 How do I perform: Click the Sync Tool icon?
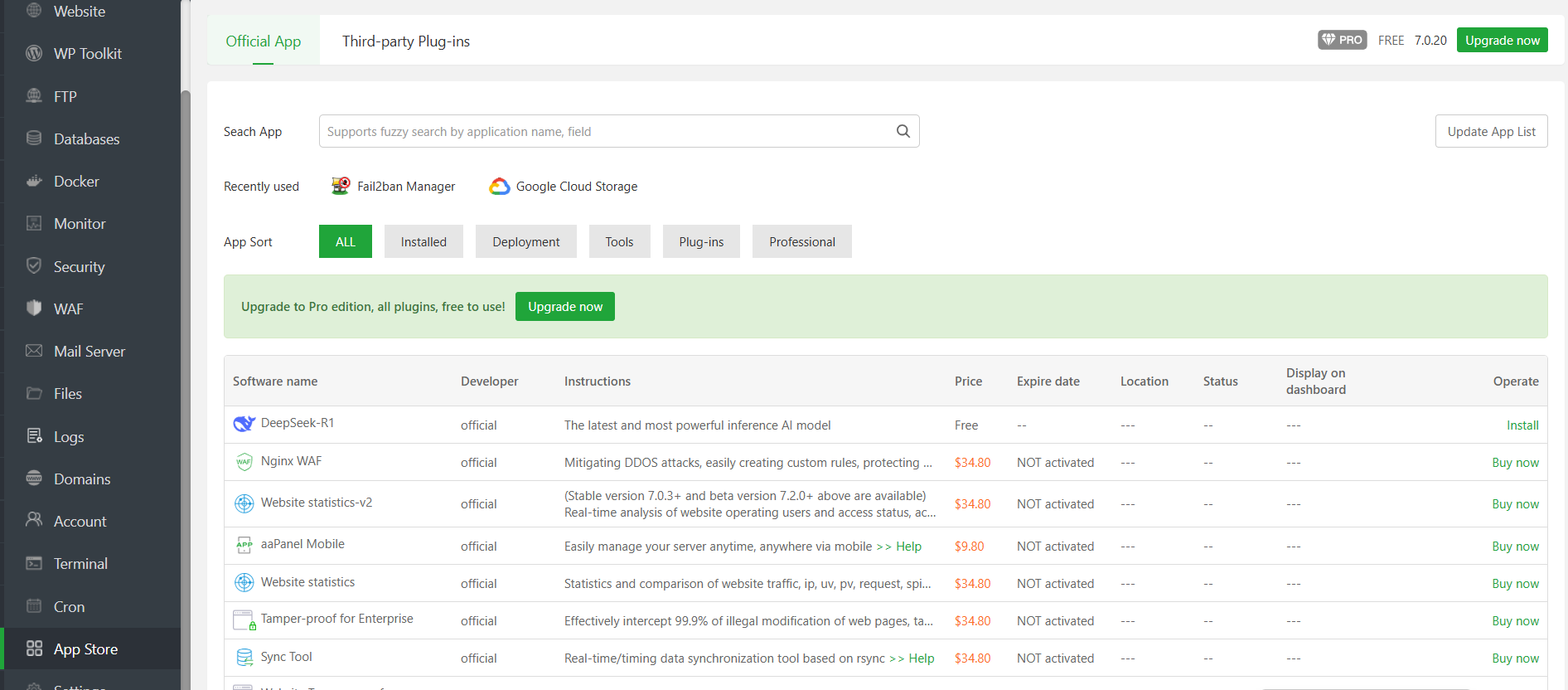click(x=244, y=658)
